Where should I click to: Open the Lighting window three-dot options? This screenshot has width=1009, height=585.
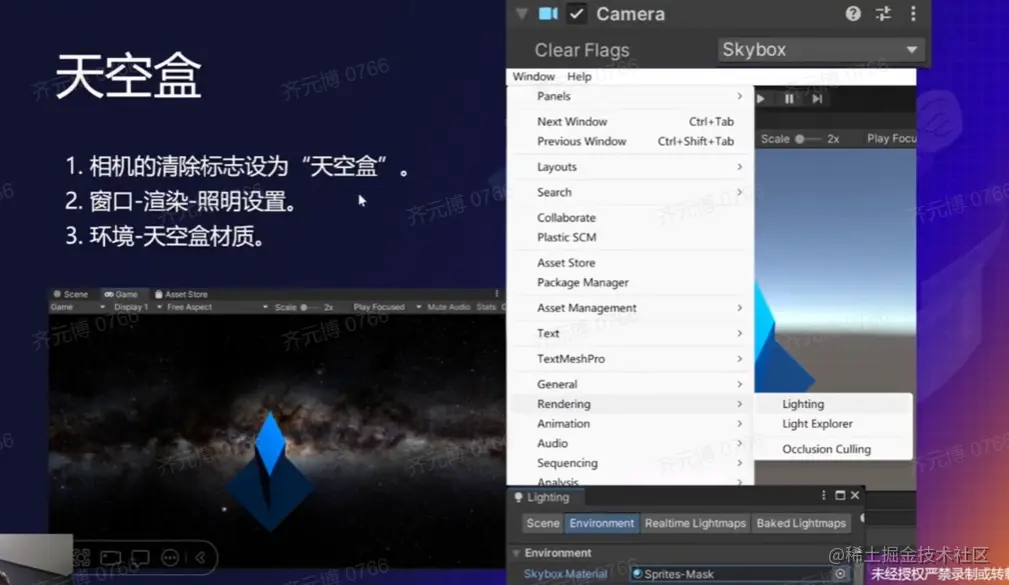(x=824, y=495)
